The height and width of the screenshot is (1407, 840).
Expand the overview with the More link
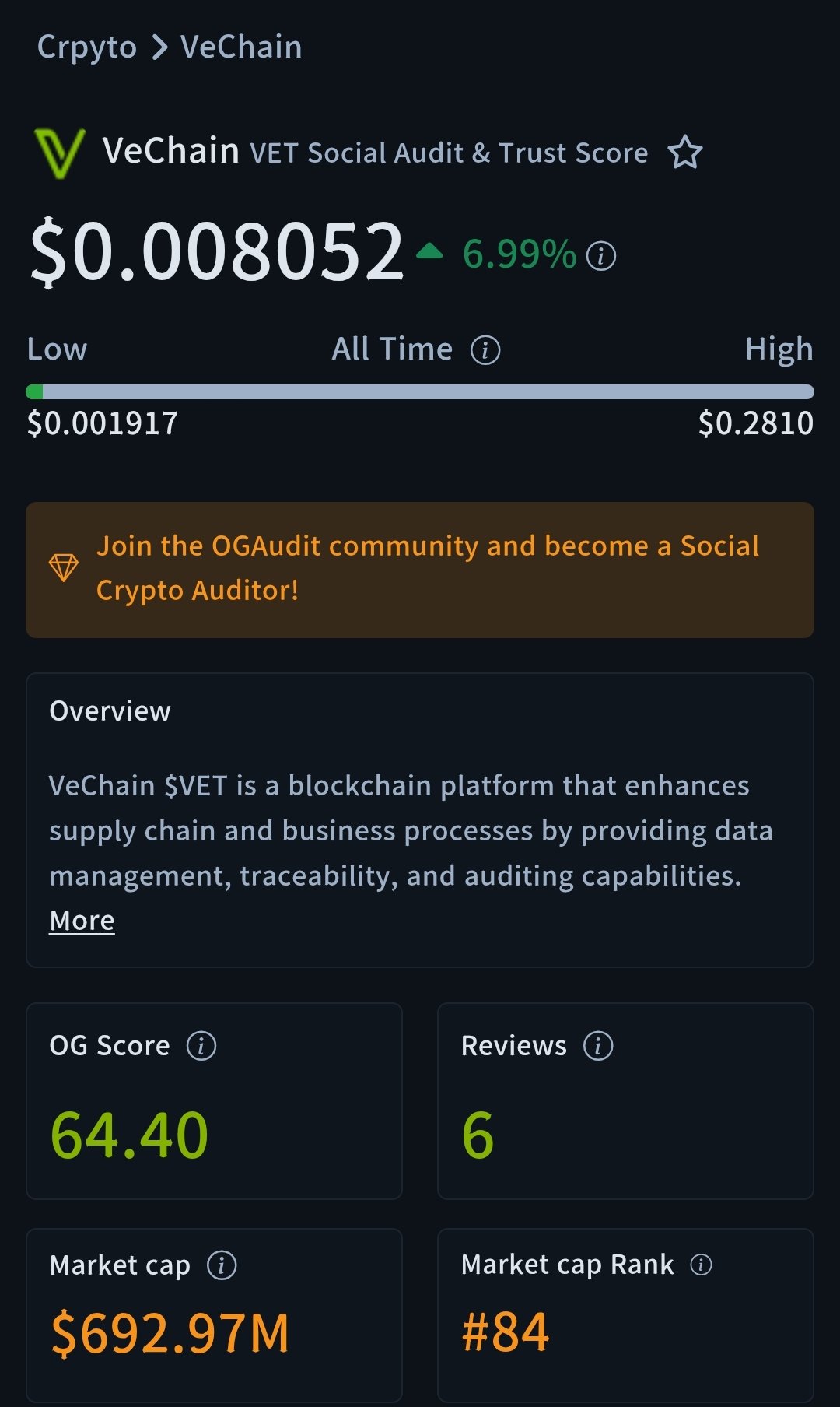(x=82, y=921)
